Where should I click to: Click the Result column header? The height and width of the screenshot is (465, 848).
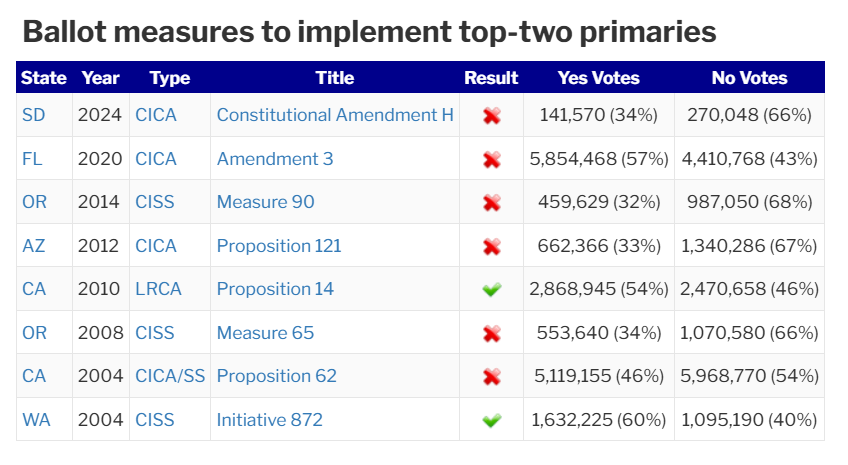[491, 77]
